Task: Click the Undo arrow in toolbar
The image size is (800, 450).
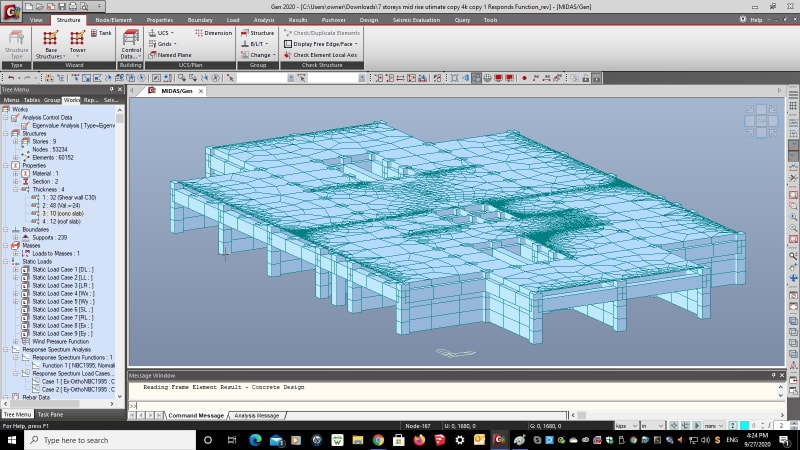Action: 10,78
